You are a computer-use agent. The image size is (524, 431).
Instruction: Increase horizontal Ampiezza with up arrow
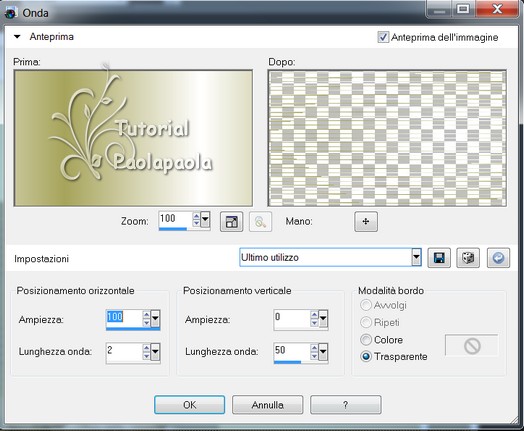click(146, 314)
